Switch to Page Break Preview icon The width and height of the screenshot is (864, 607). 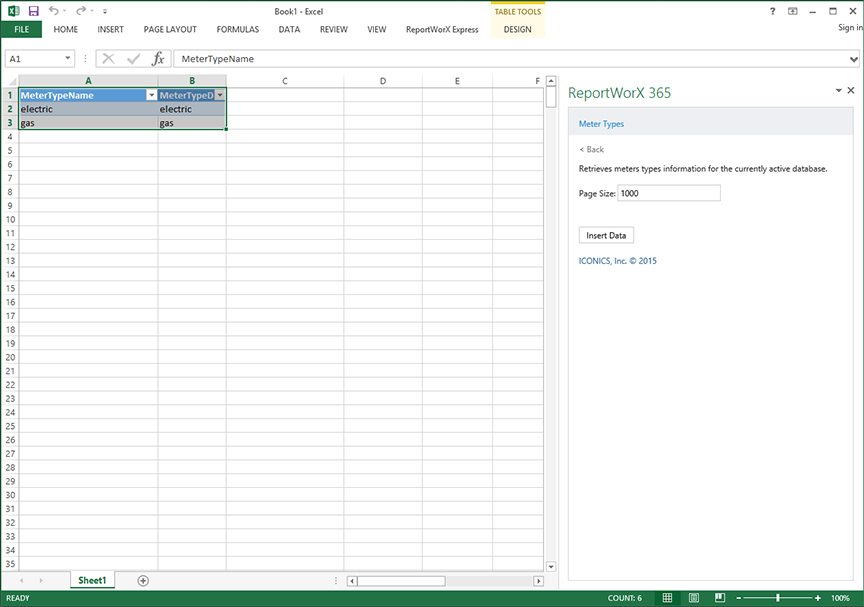[721, 598]
